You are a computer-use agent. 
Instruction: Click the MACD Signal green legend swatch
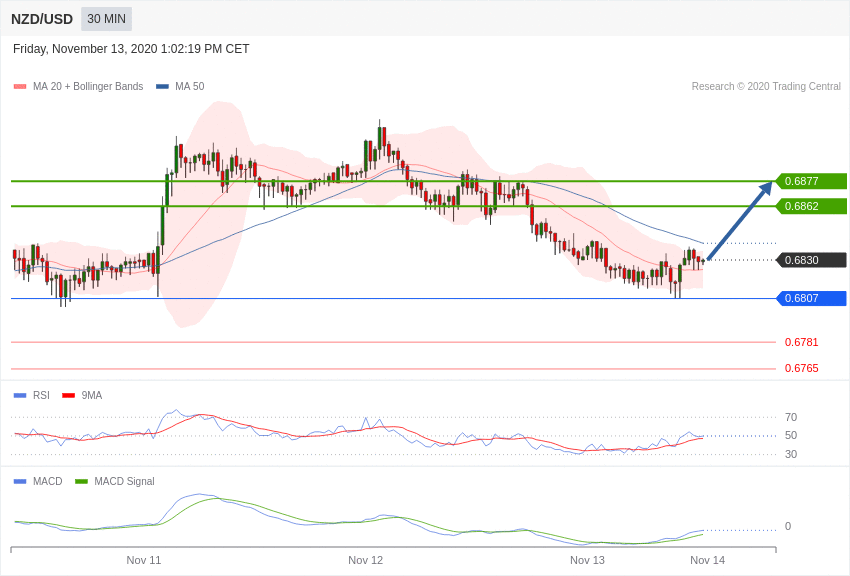point(81,481)
